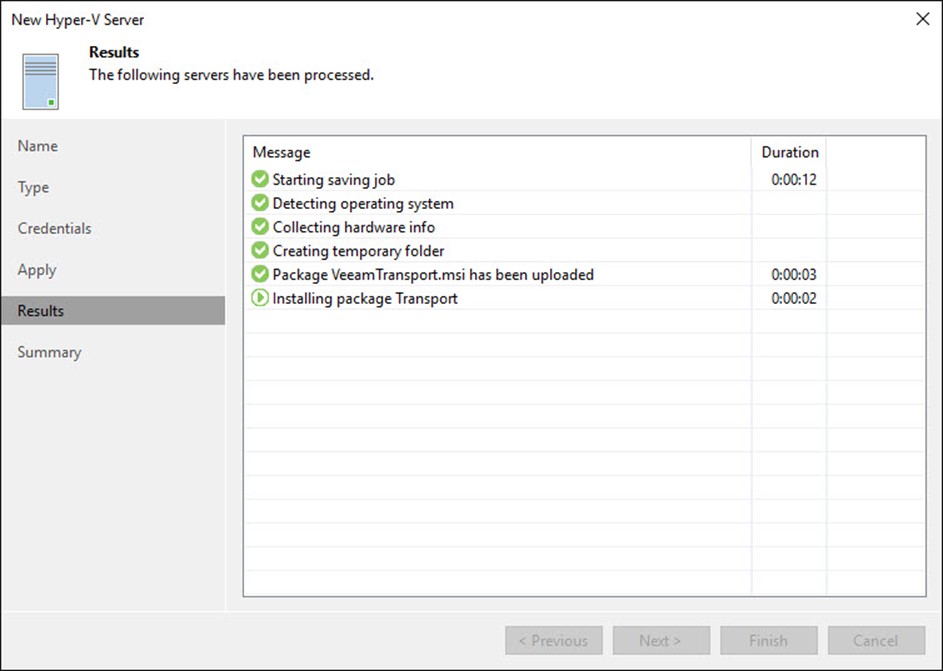Open the Name step in wizard sidebar
943x671 pixels.
click(37, 146)
